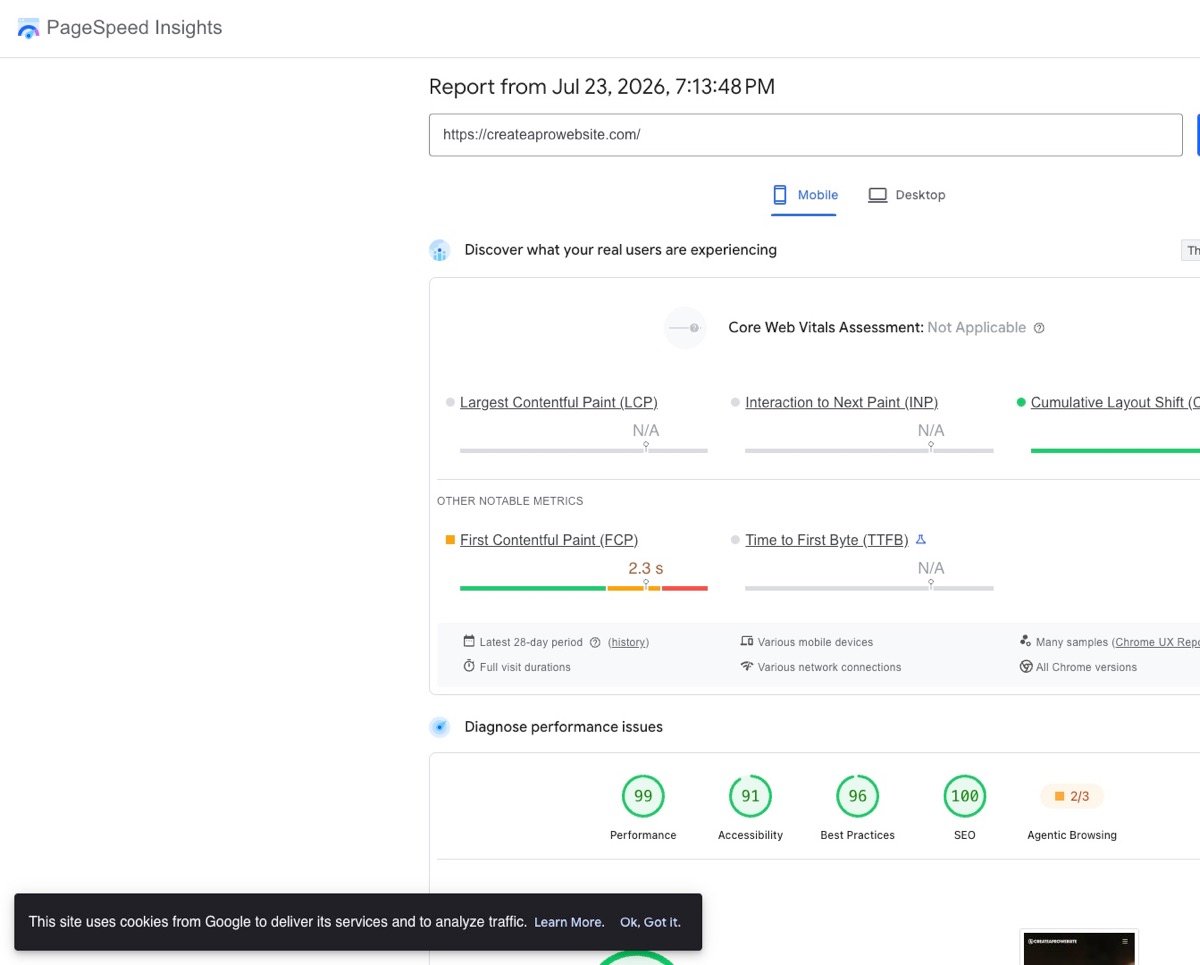
Task: Click the SEO score gauge 100
Action: tap(964, 797)
